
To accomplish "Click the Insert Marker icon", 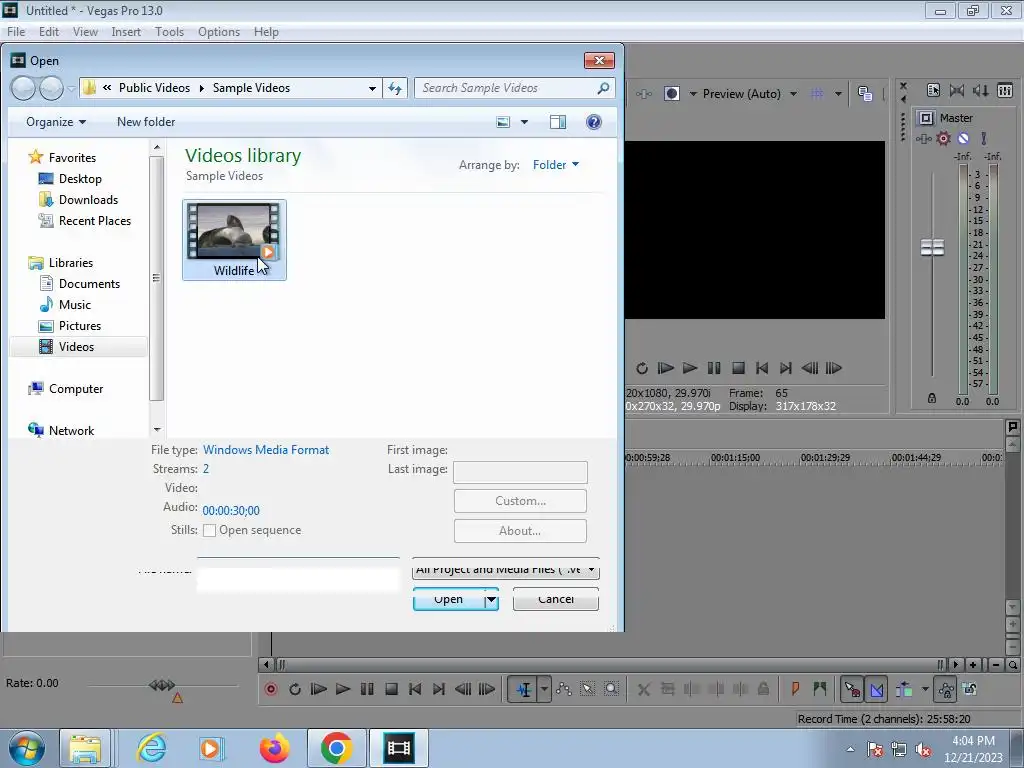I will point(795,689).
